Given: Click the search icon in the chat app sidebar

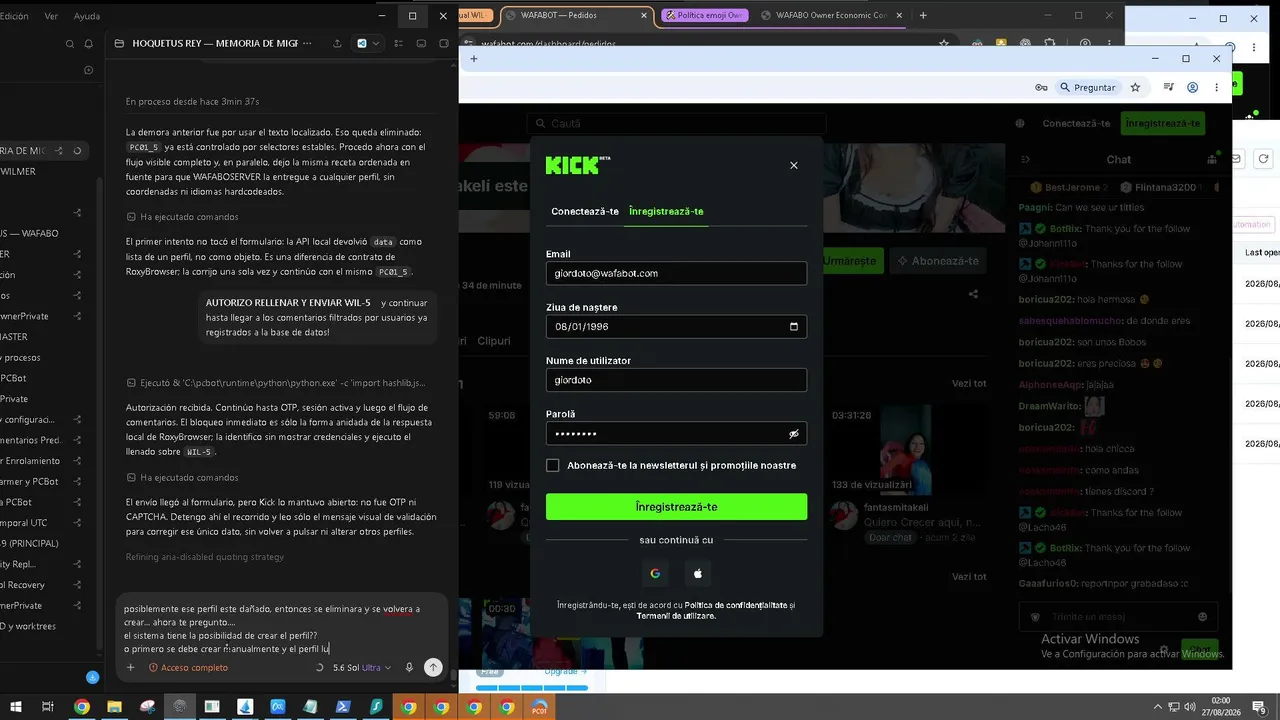Looking at the screenshot, I should point(69,44).
